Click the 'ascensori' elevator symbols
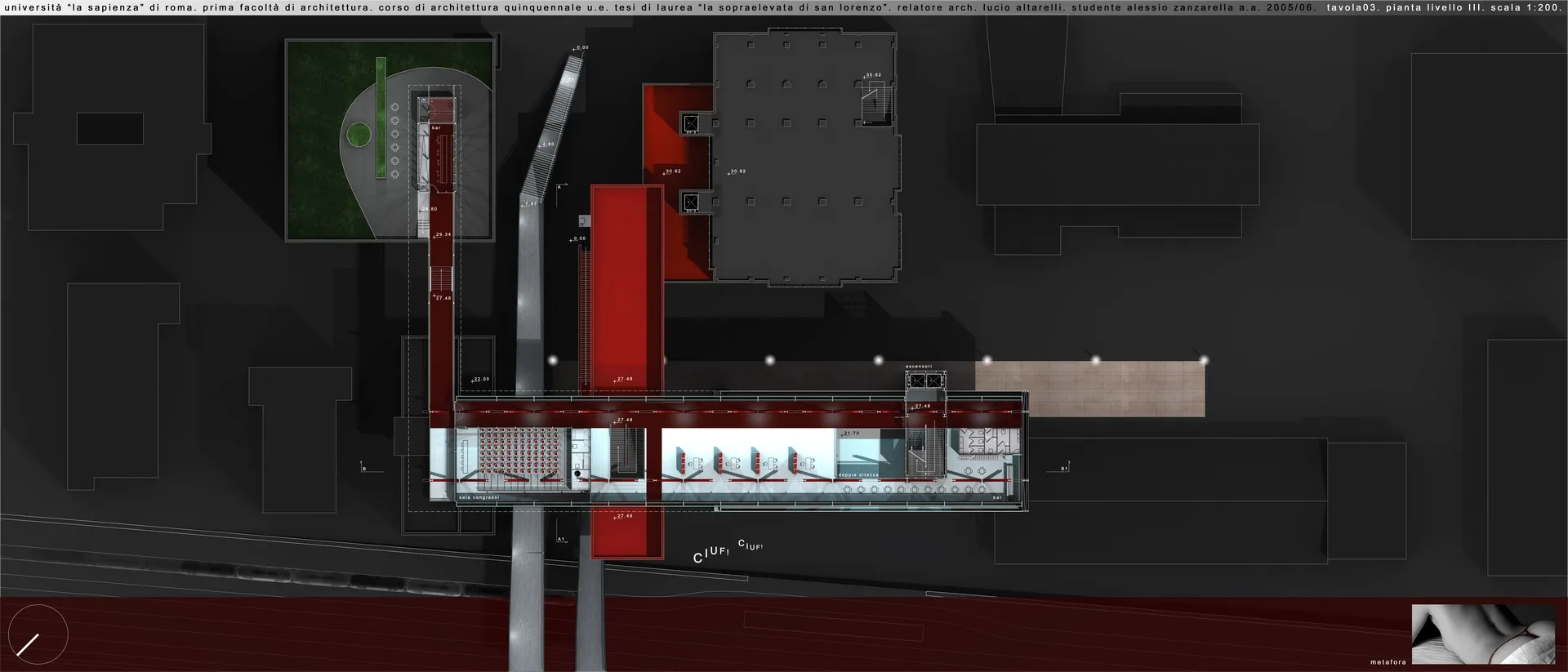 pos(925,381)
